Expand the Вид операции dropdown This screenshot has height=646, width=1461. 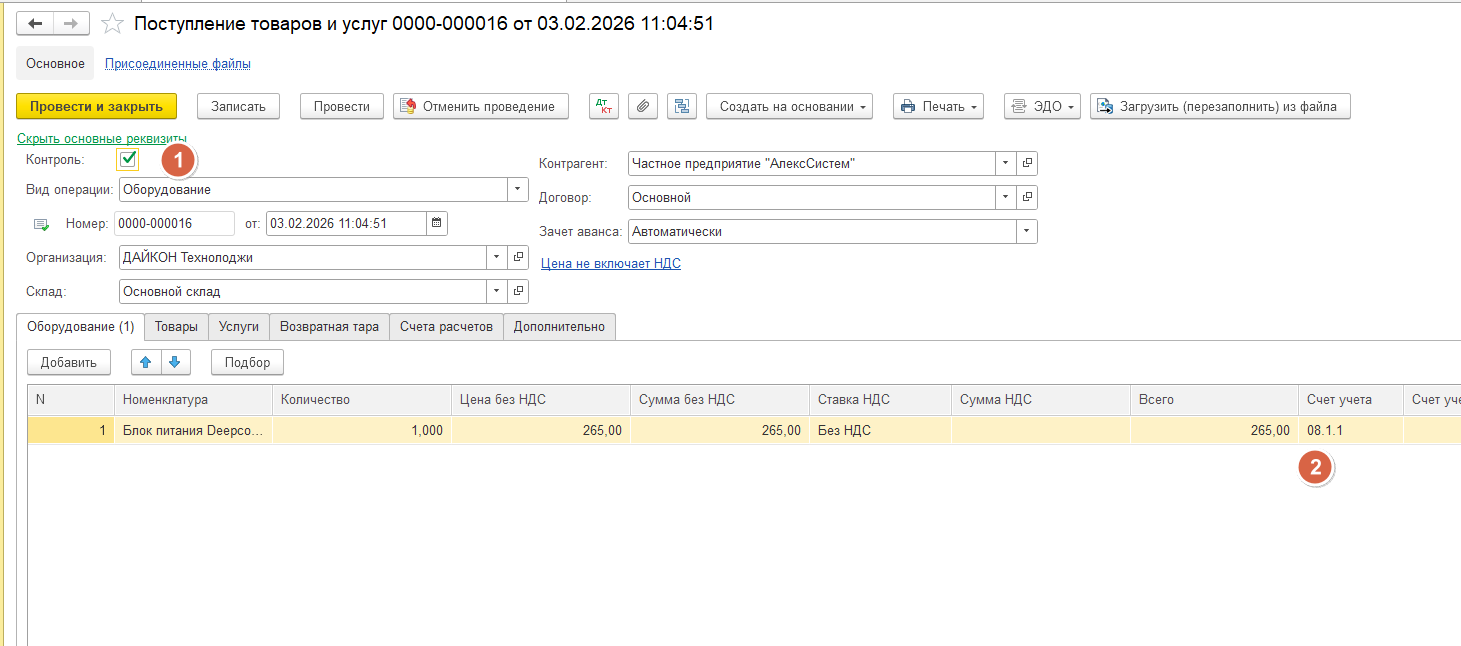point(517,189)
